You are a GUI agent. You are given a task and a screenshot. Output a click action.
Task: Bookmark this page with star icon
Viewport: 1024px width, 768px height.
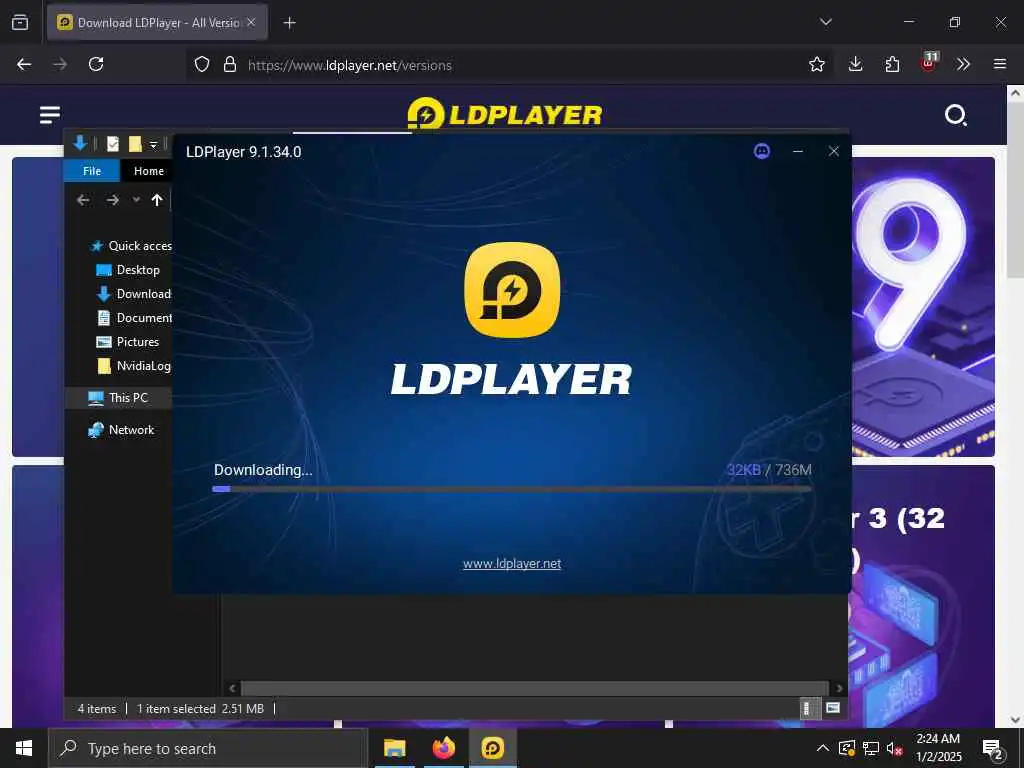816,64
